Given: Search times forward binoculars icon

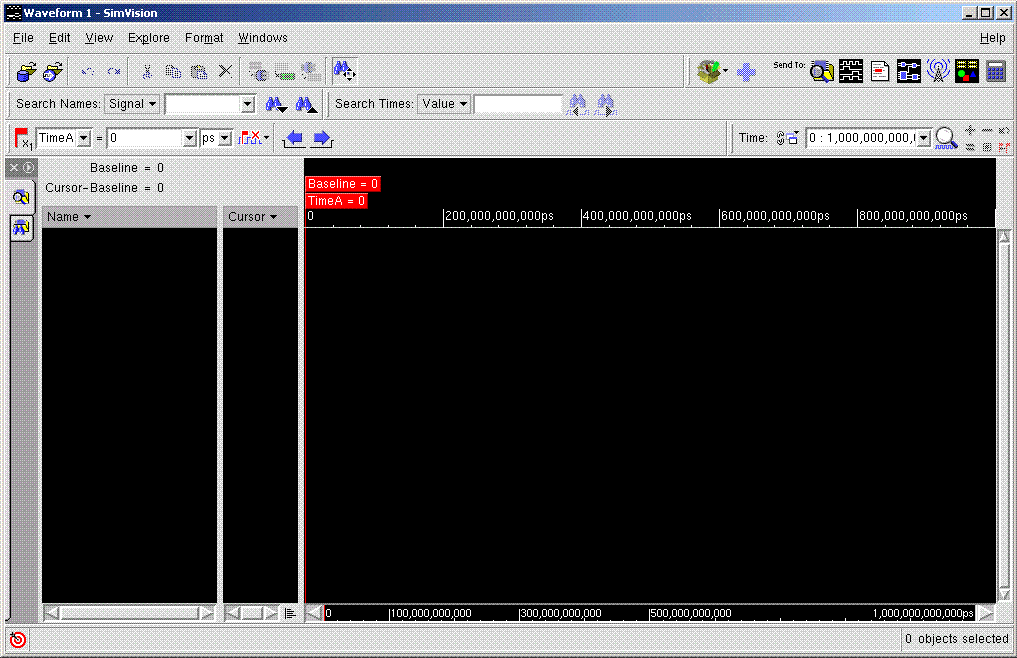Looking at the screenshot, I should click(x=605, y=104).
